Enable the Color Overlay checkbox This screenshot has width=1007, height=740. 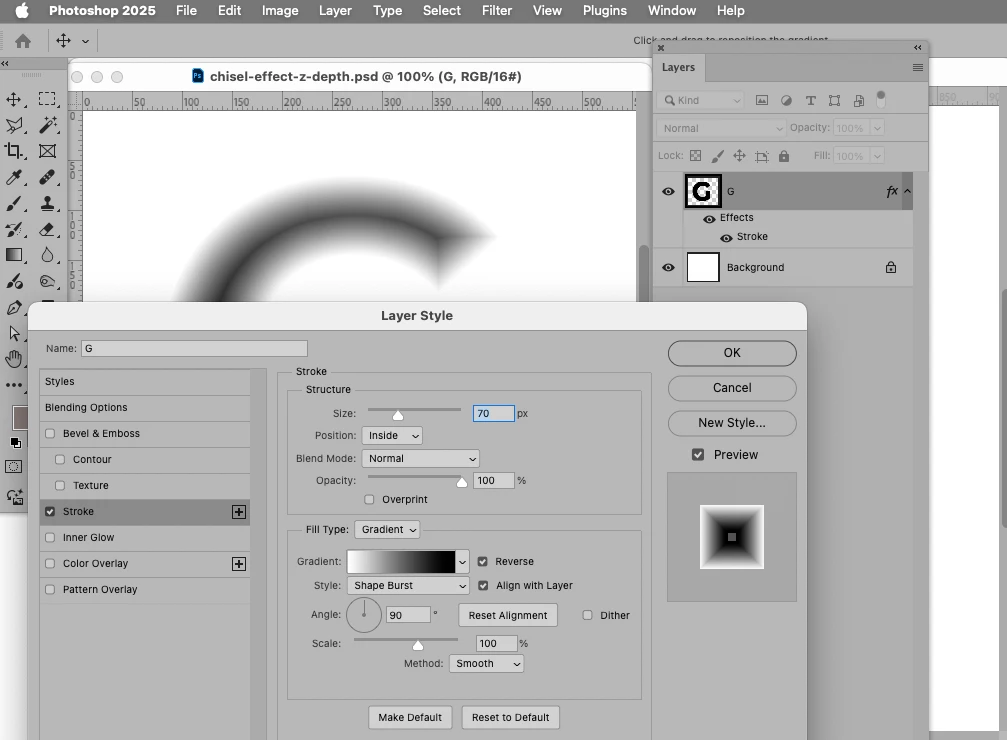click(x=50, y=563)
